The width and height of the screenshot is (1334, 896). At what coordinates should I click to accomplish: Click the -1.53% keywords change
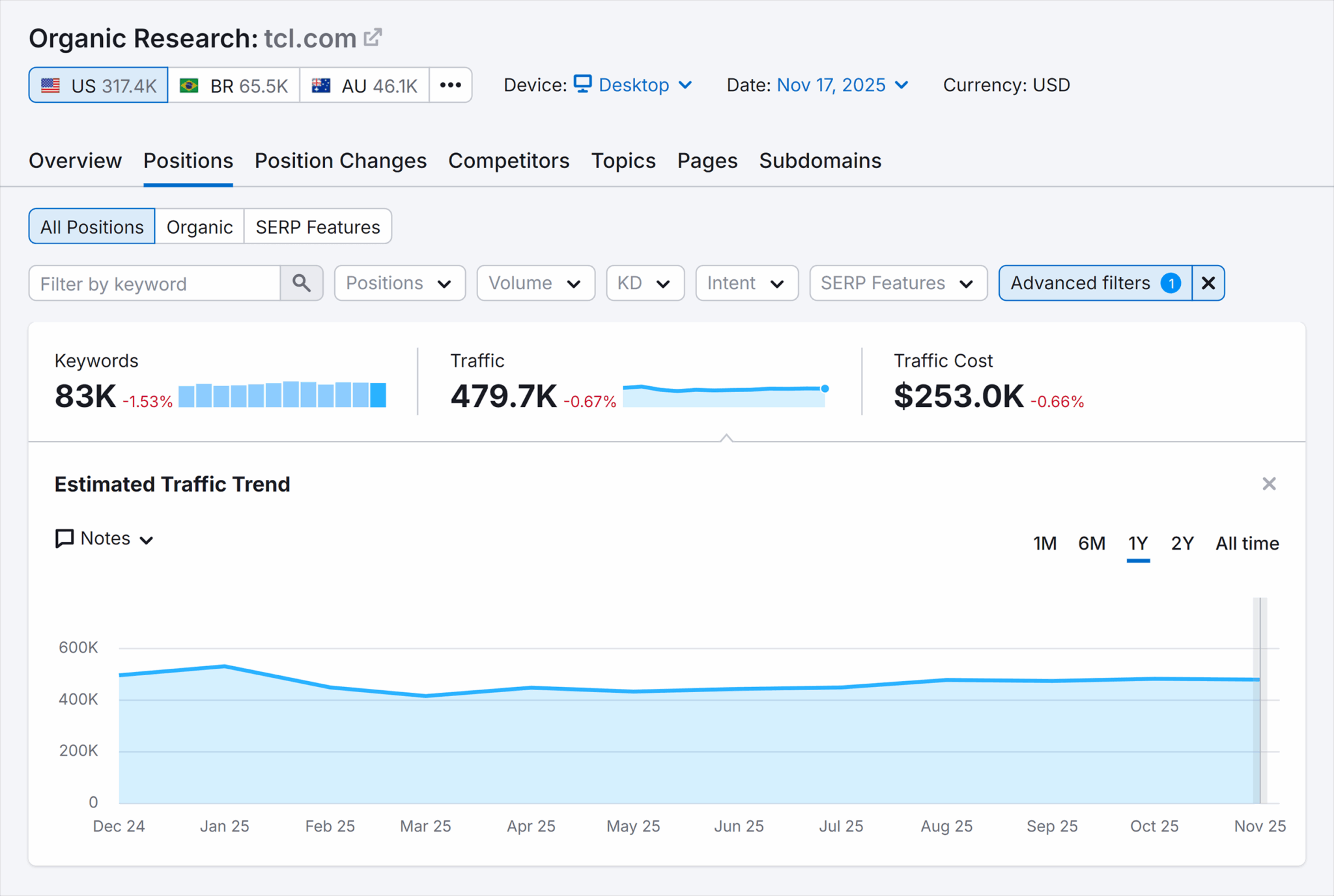click(x=148, y=401)
